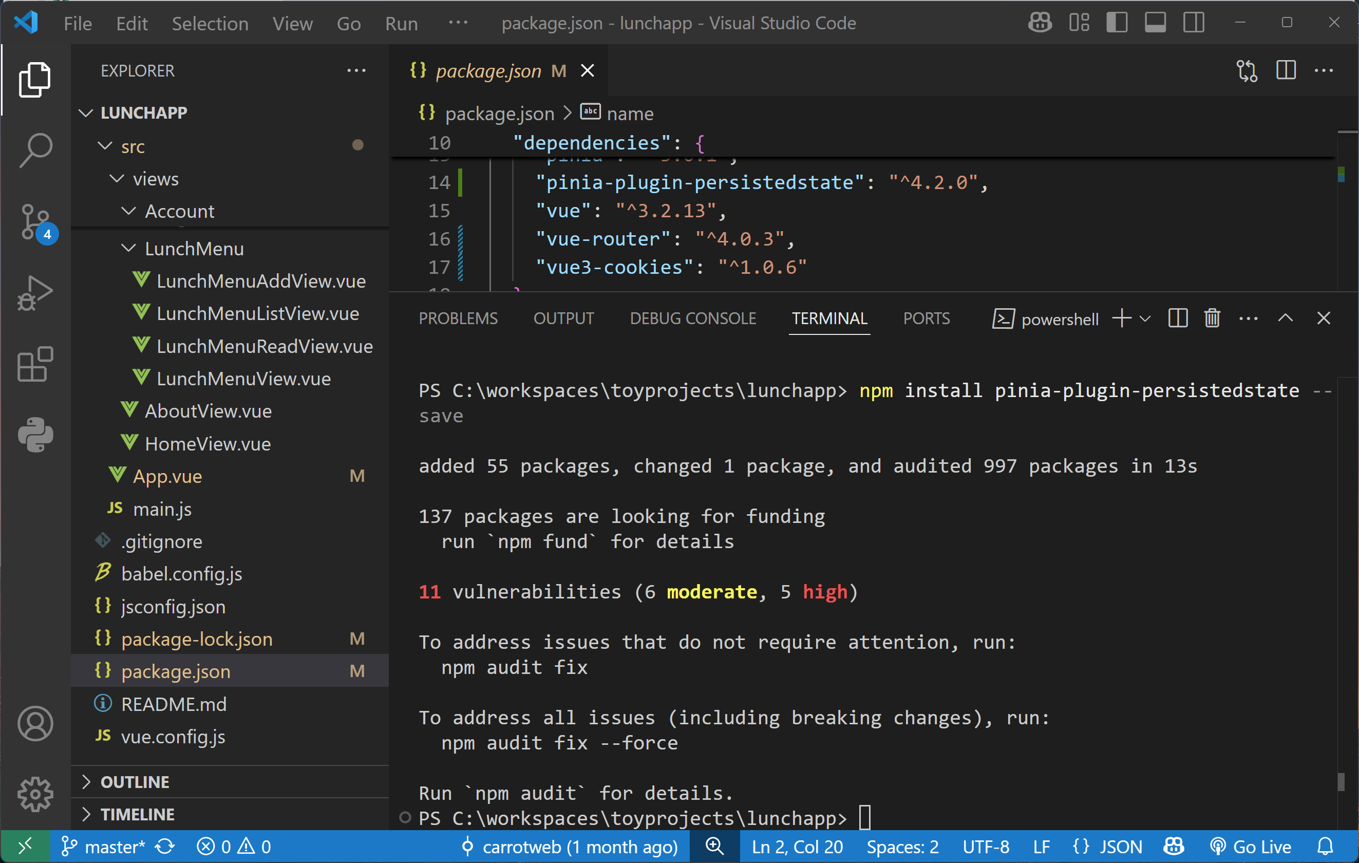Split the terminal
The height and width of the screenshot is (863, 1359).
pos(1178,319)
